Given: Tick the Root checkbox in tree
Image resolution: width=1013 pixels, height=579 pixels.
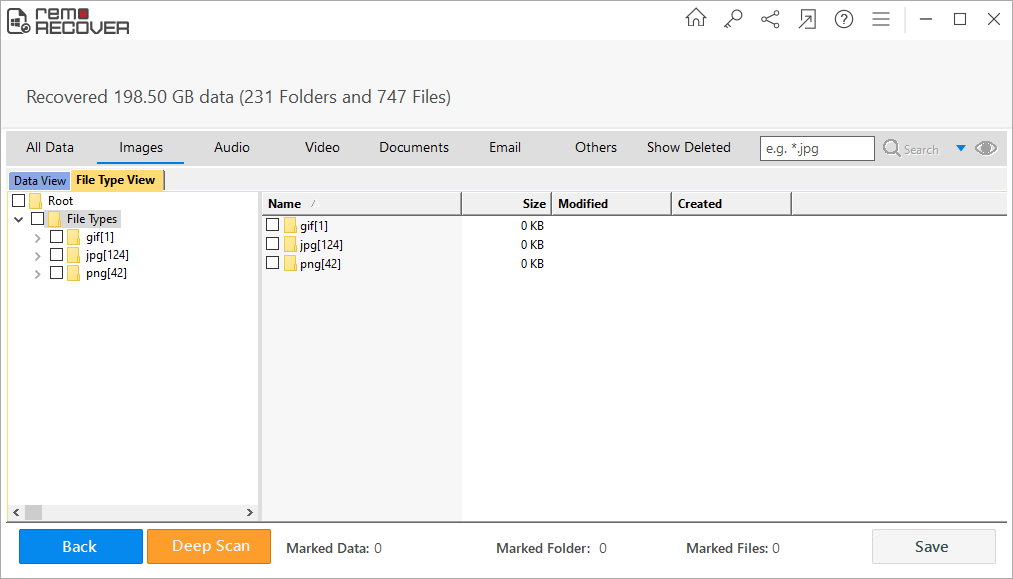Looking at the screenshot, I should 19,201.
